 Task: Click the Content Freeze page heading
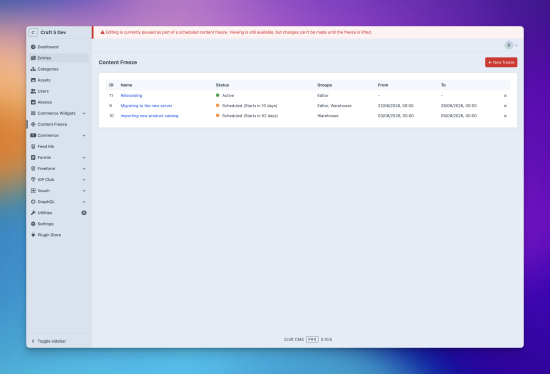[x=118, y=62]
